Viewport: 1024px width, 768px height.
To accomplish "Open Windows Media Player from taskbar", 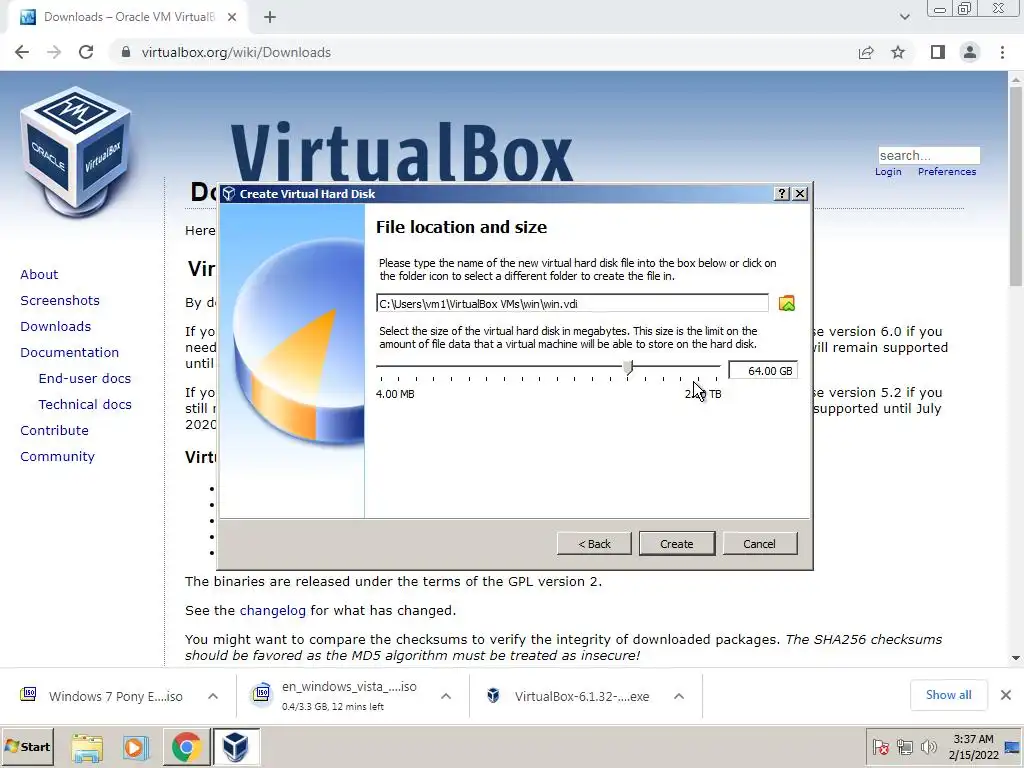I will pos(136,747).
